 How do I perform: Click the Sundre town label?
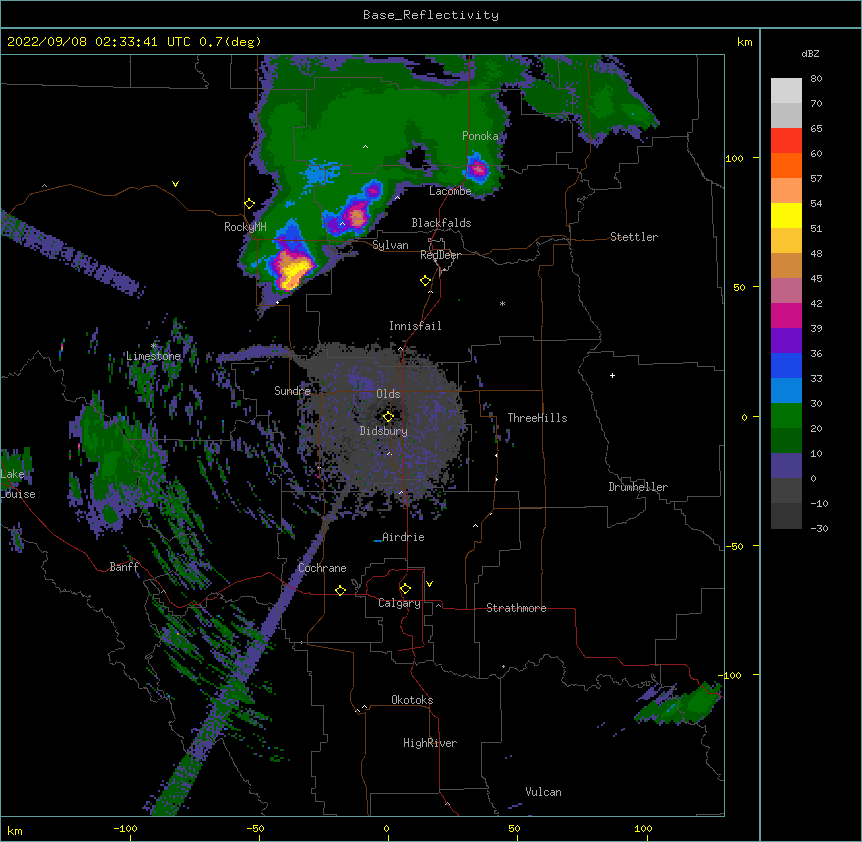pyautogui.click(x=292, y=391)
